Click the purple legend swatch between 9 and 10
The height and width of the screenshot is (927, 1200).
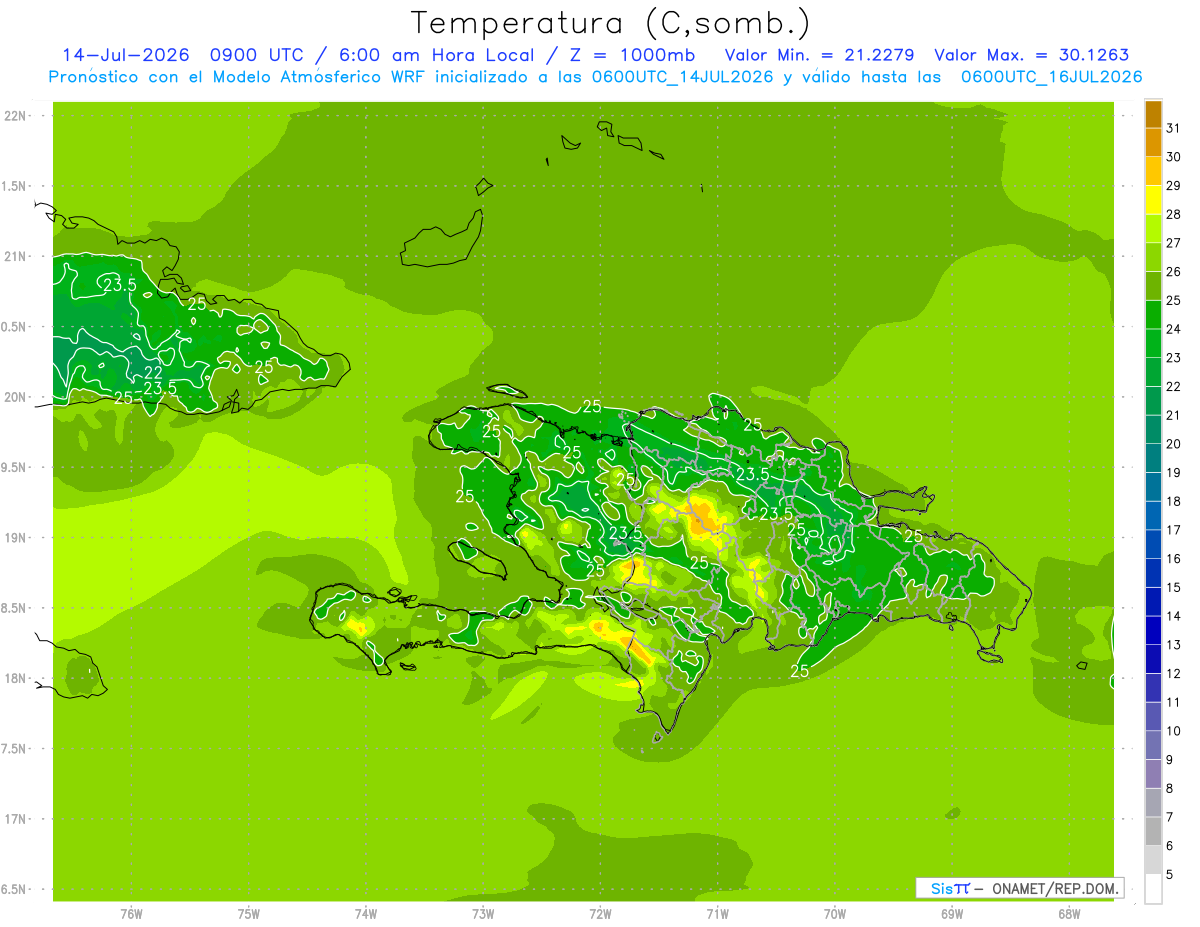[1153, 745]
